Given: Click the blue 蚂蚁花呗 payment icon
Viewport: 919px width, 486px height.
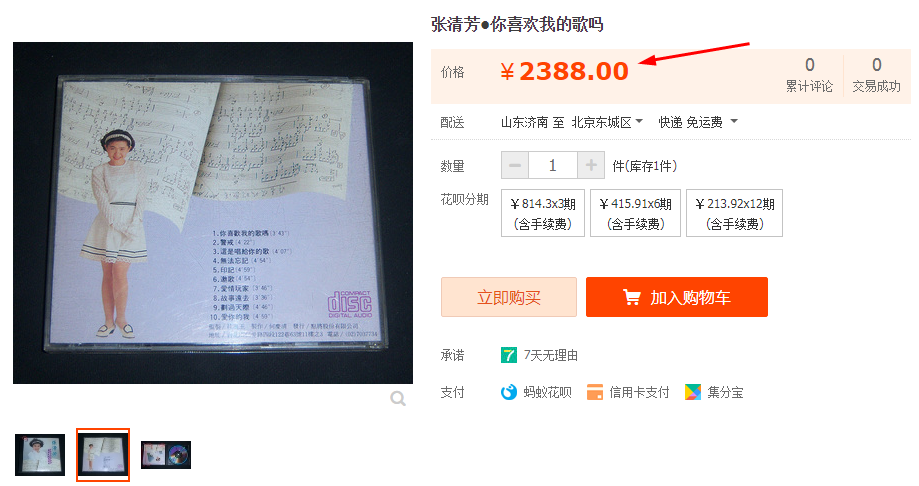Looking at the screenshot, I should [x=509, y=392].
